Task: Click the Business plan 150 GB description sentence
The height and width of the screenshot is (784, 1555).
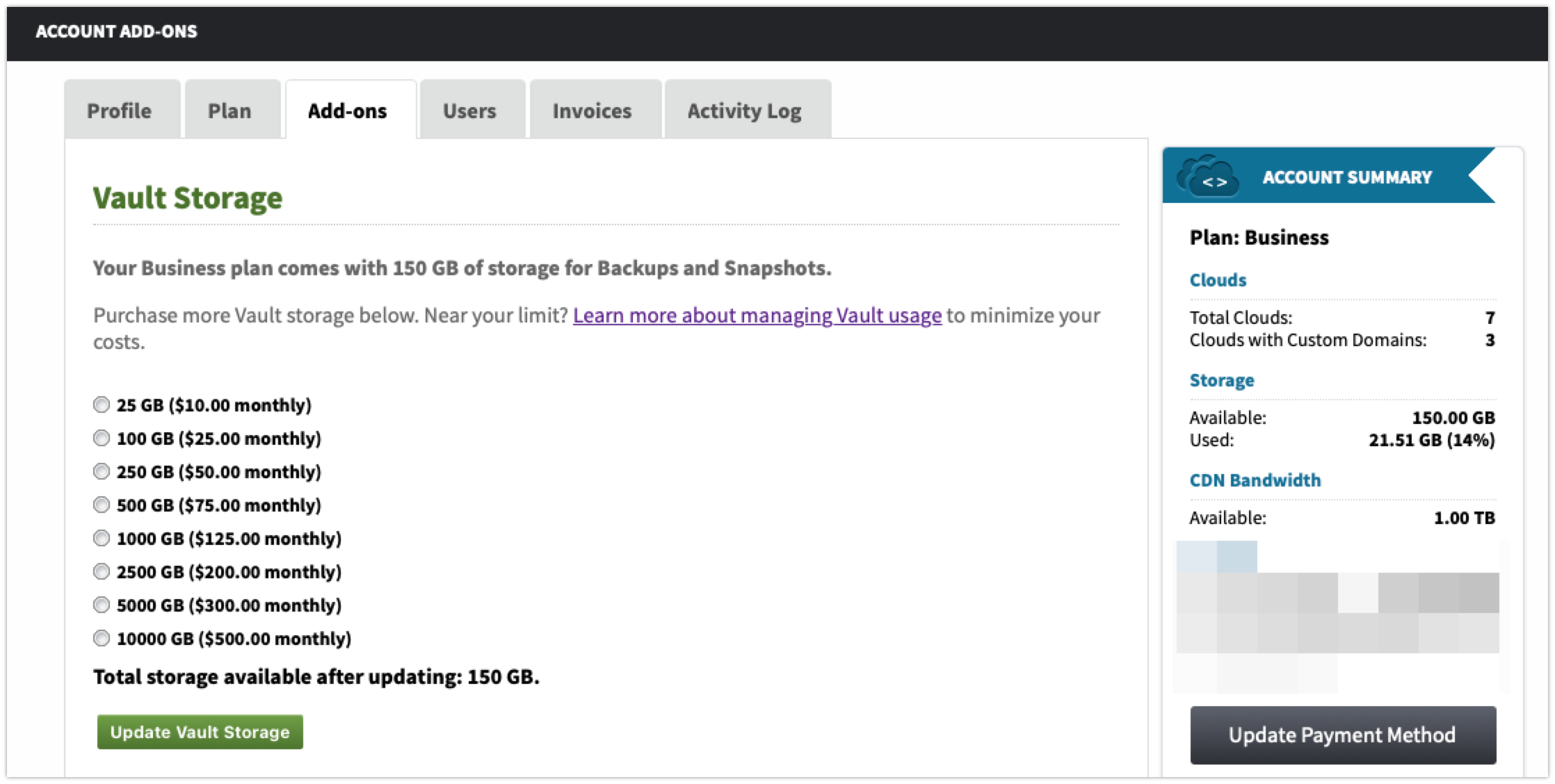Action: 462,268
